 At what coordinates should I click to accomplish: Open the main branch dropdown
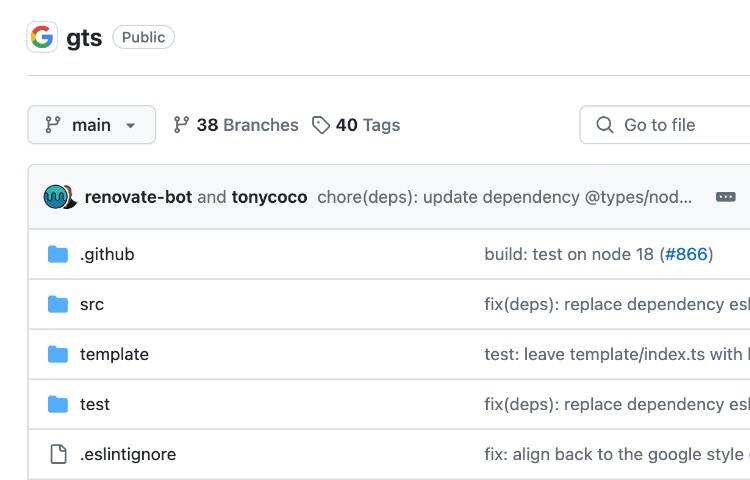coord(91,125)
